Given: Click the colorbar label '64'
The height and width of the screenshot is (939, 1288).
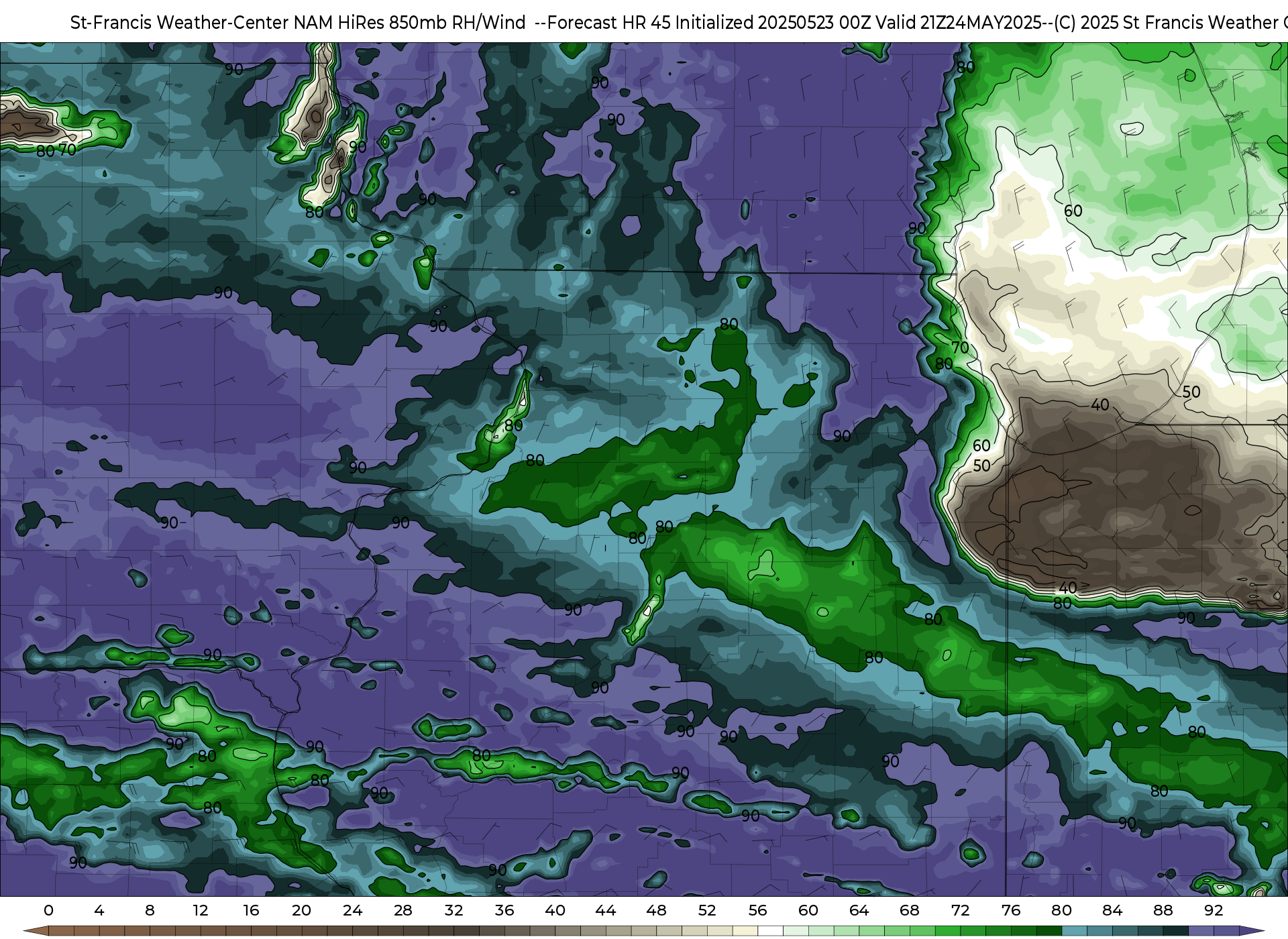Looking at the screenshot, I should [859, 910].
